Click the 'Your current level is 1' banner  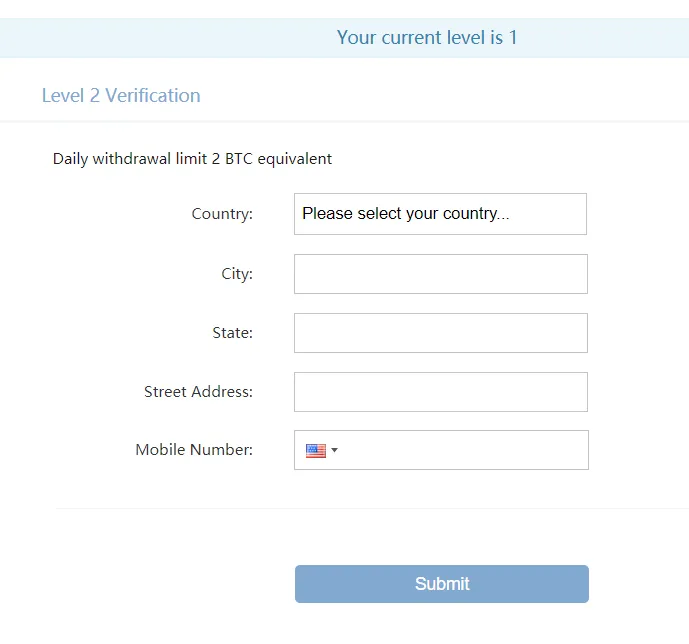[x=344, y=38]
